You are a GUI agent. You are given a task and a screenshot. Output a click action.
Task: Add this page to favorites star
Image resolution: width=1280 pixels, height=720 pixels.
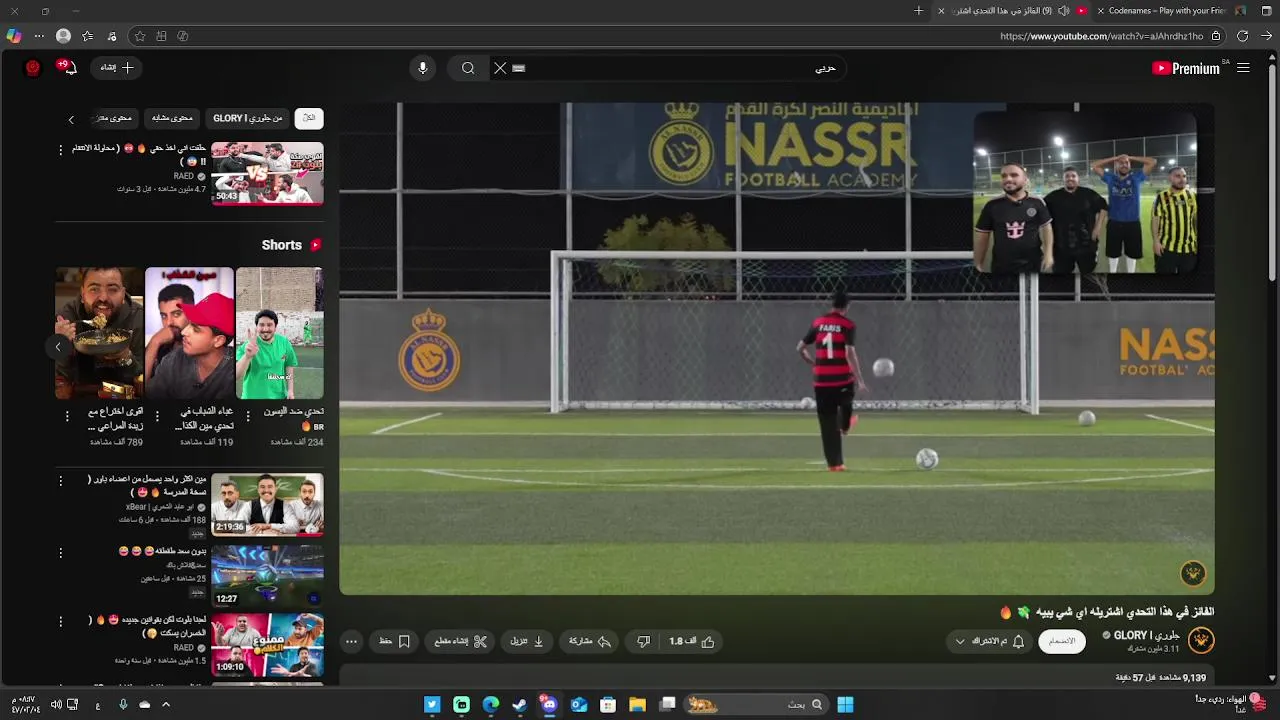click(140, 36)
